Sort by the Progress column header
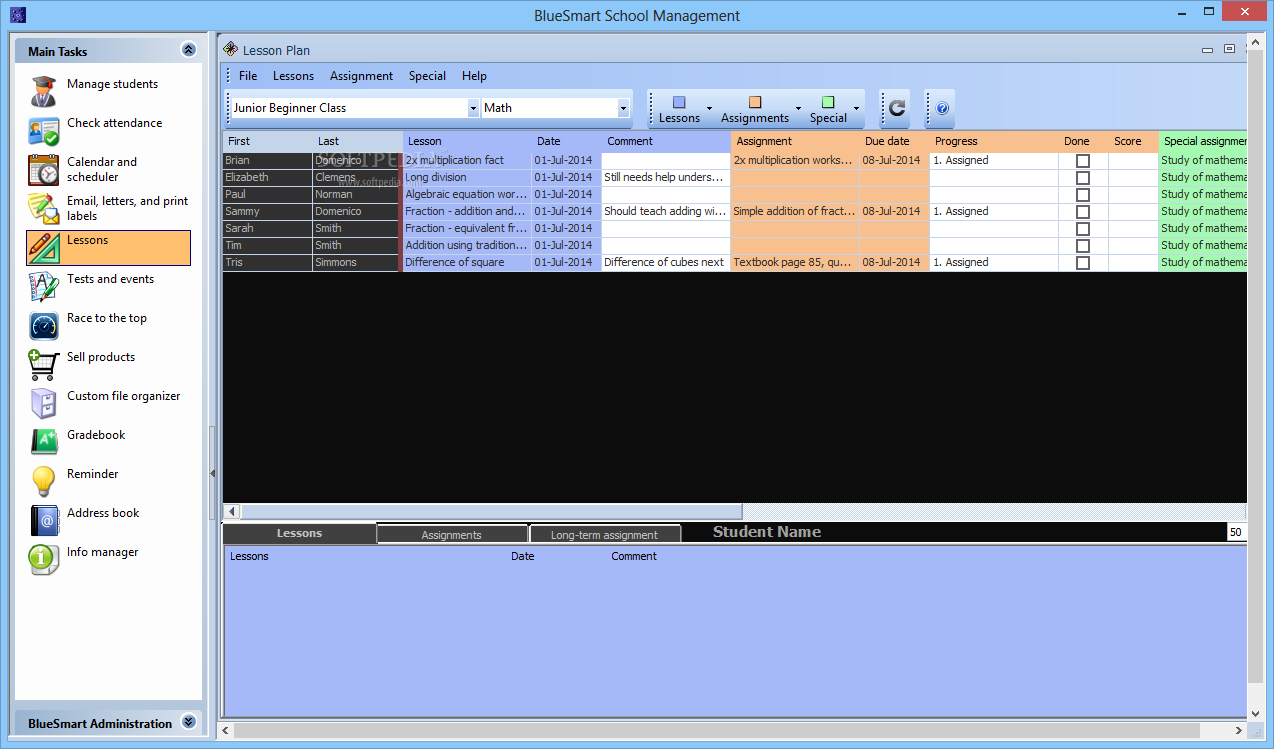The width and height of the screenshot is (1274, 749). (994, 141)
